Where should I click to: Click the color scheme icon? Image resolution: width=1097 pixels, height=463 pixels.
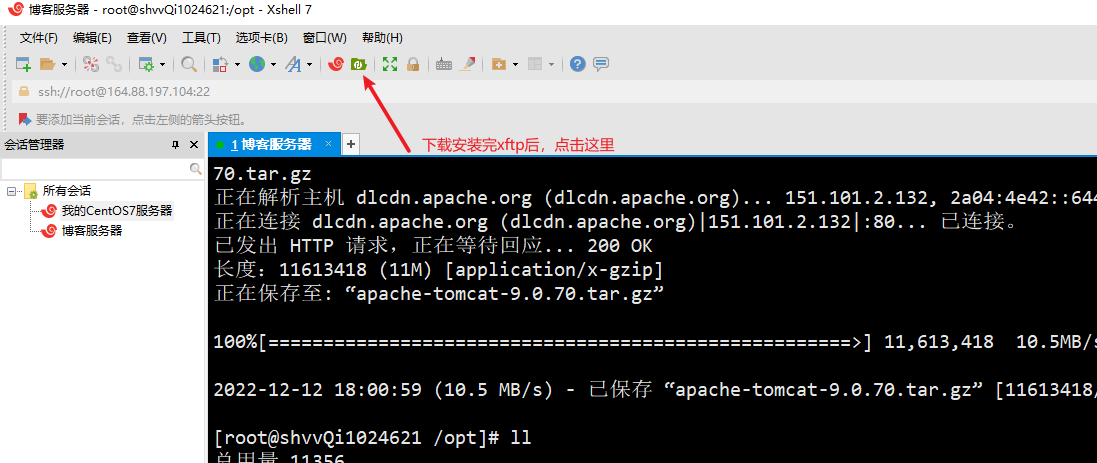pyautogui.click(x=220, y=64)
